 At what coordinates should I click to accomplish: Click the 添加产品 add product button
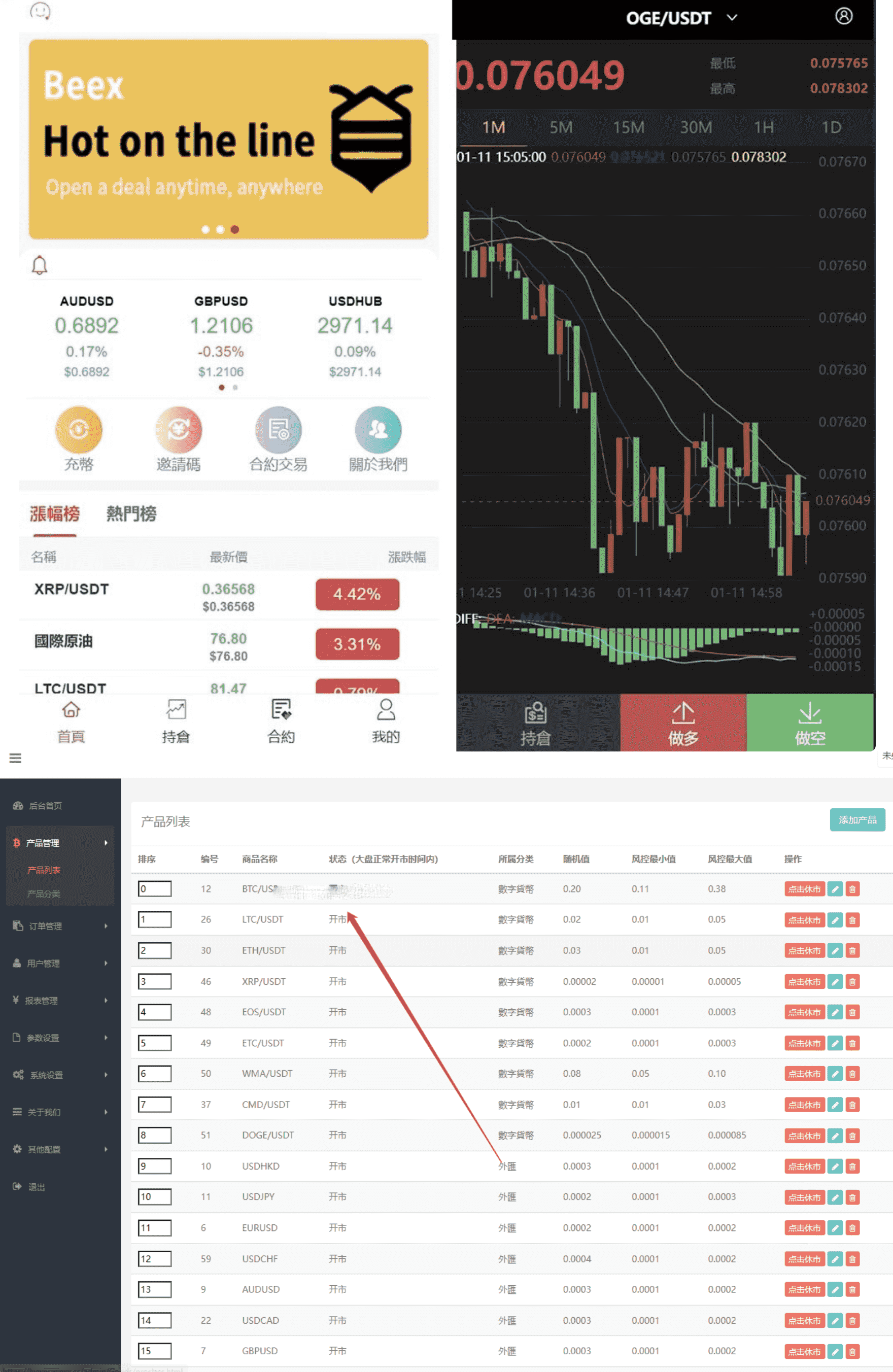click(857, 820)
